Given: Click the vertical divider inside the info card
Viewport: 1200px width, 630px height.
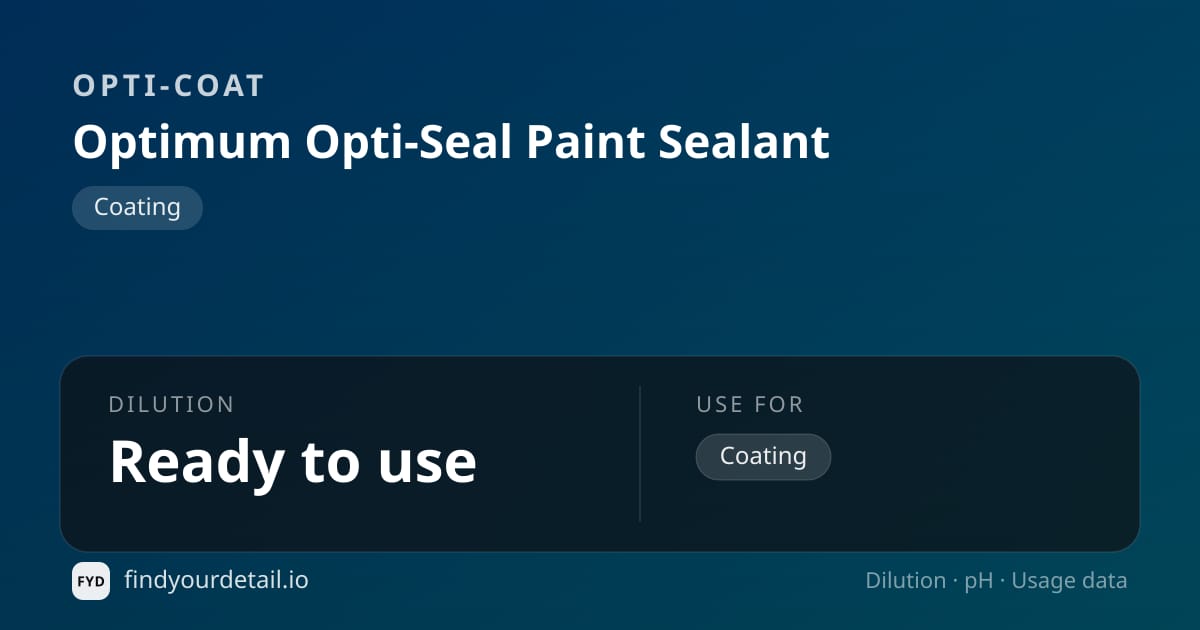Looking at the screenshot, I should pyautogui.click(x=640, y=454).
